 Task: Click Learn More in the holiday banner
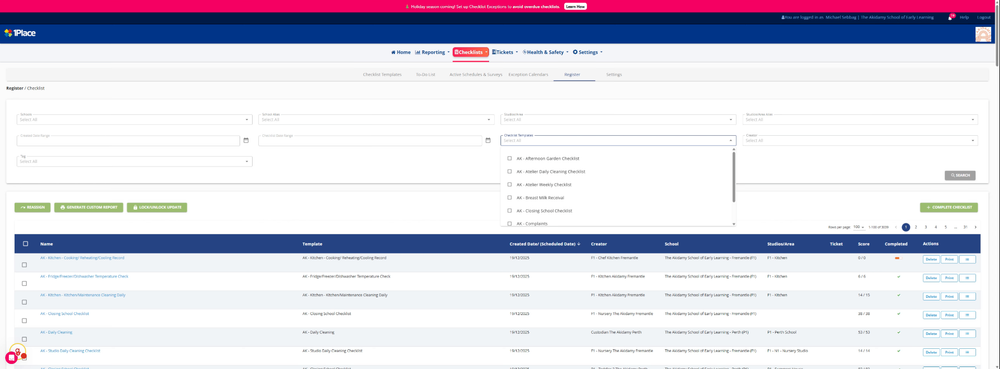click(575, 6)
